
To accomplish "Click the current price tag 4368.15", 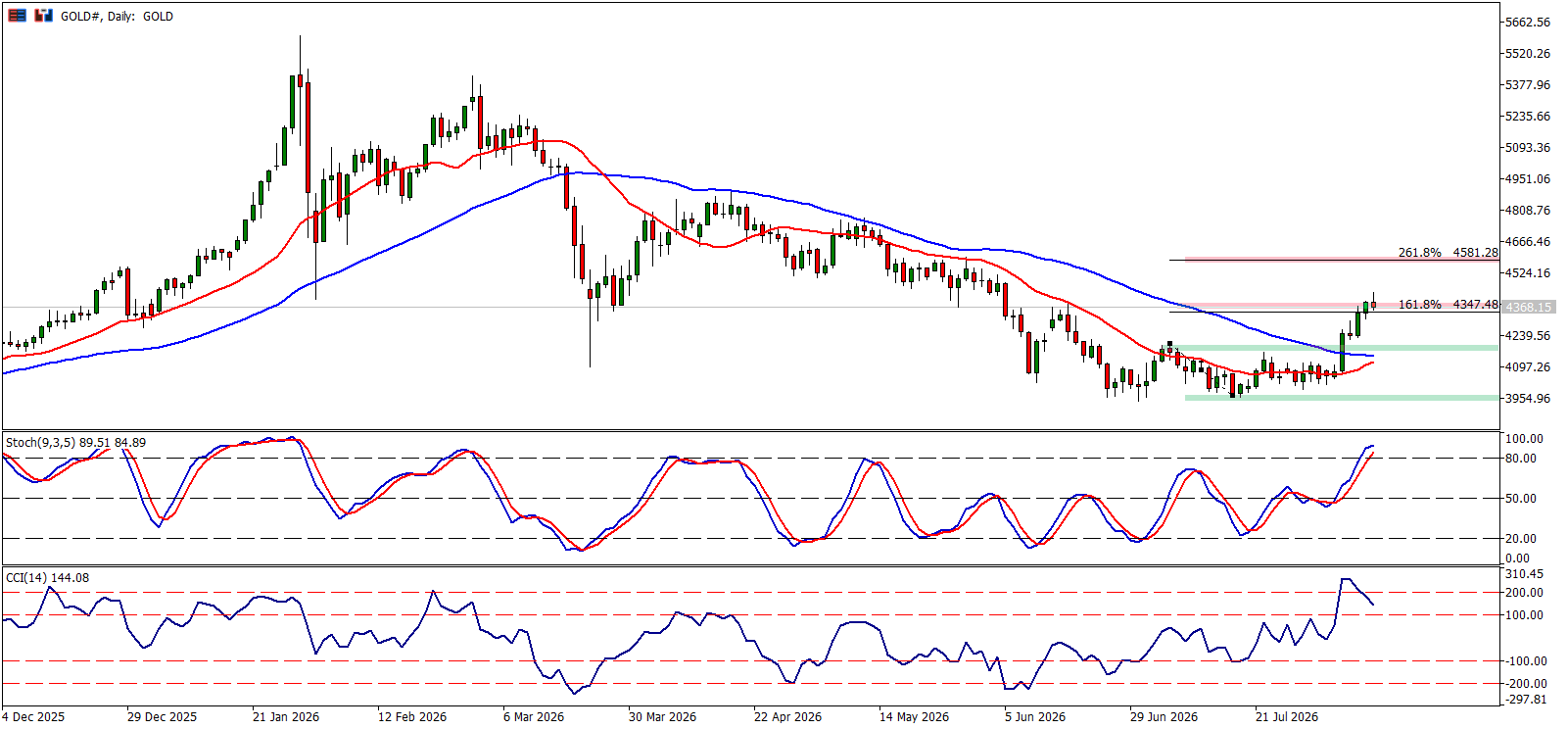I will tap(1528, 308).
